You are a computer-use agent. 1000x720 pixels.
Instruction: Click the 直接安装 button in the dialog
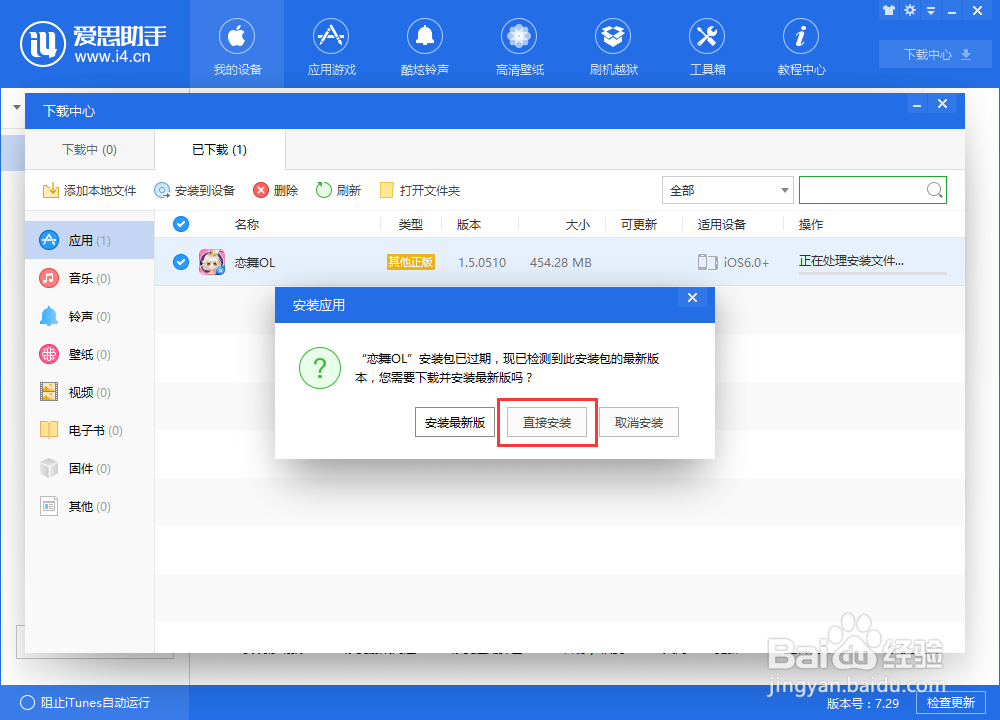coord(547,421)
